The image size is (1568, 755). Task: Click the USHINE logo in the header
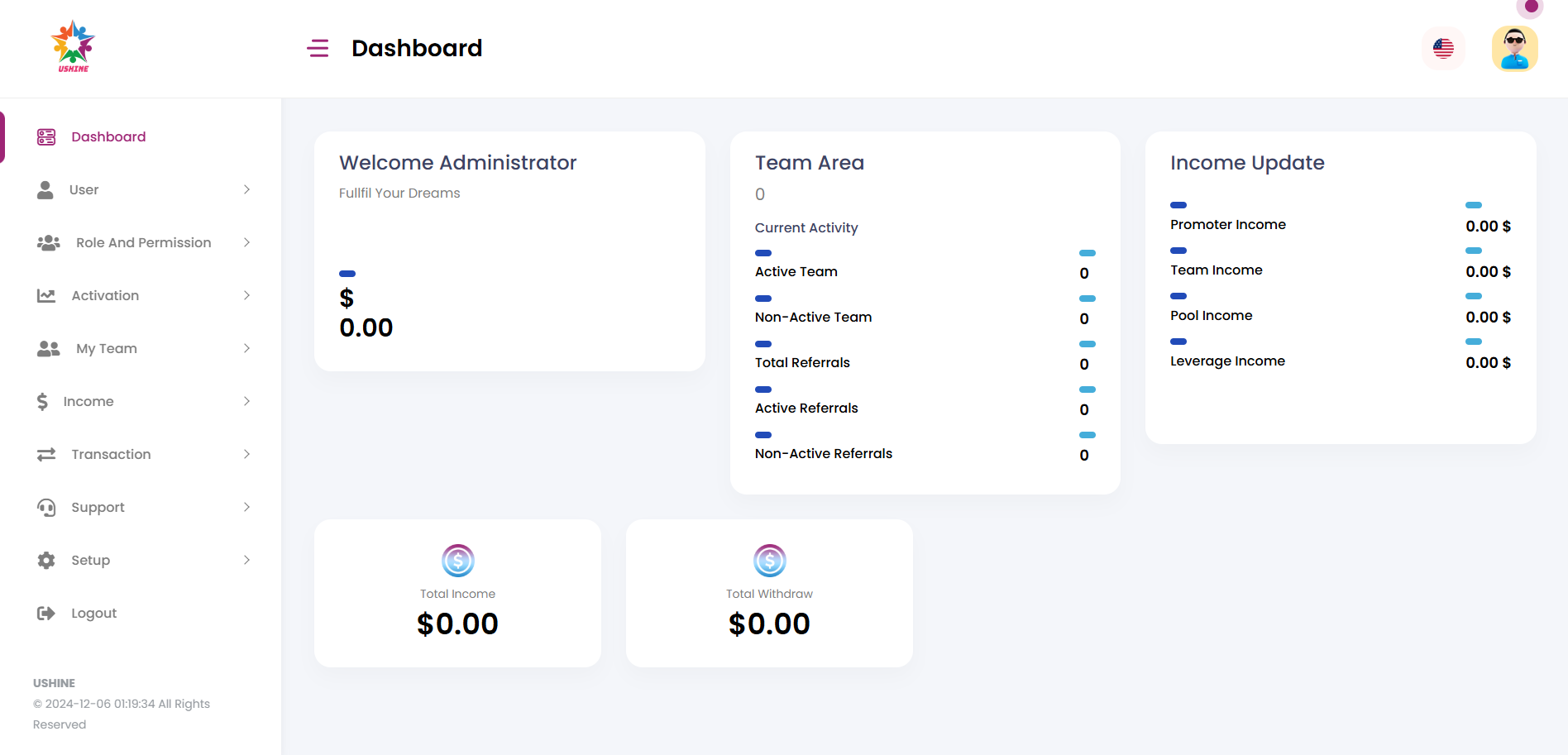73,46
